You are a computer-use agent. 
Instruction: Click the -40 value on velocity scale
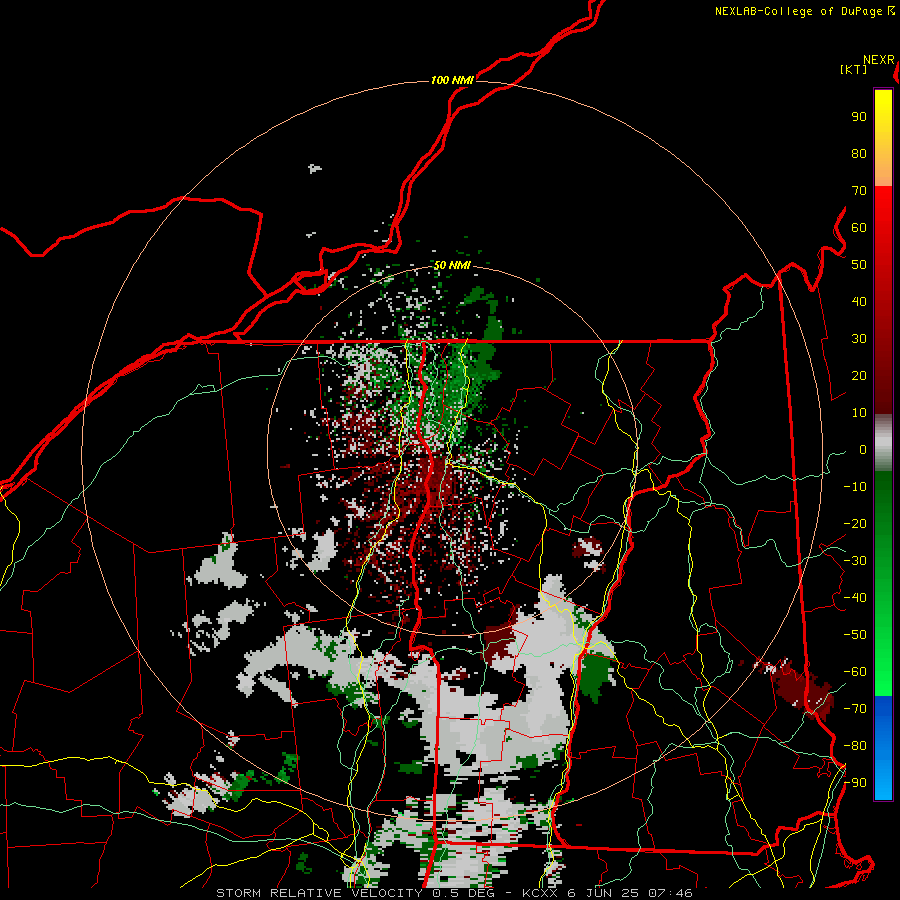point(855,598)
